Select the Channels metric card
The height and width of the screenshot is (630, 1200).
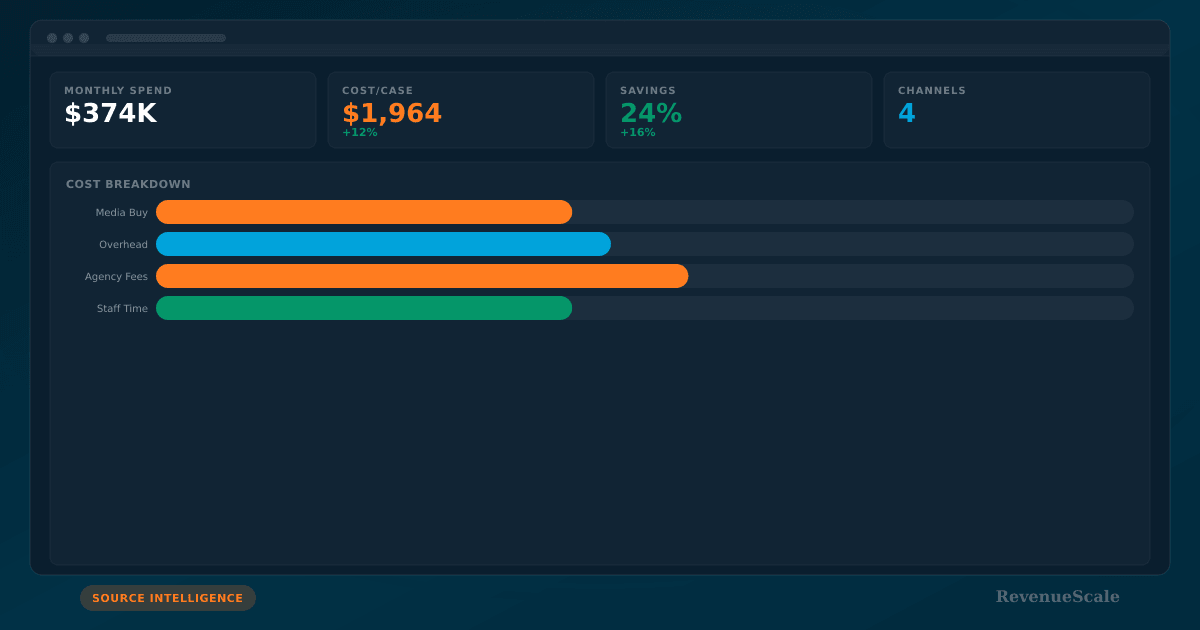coord(1016,110)
